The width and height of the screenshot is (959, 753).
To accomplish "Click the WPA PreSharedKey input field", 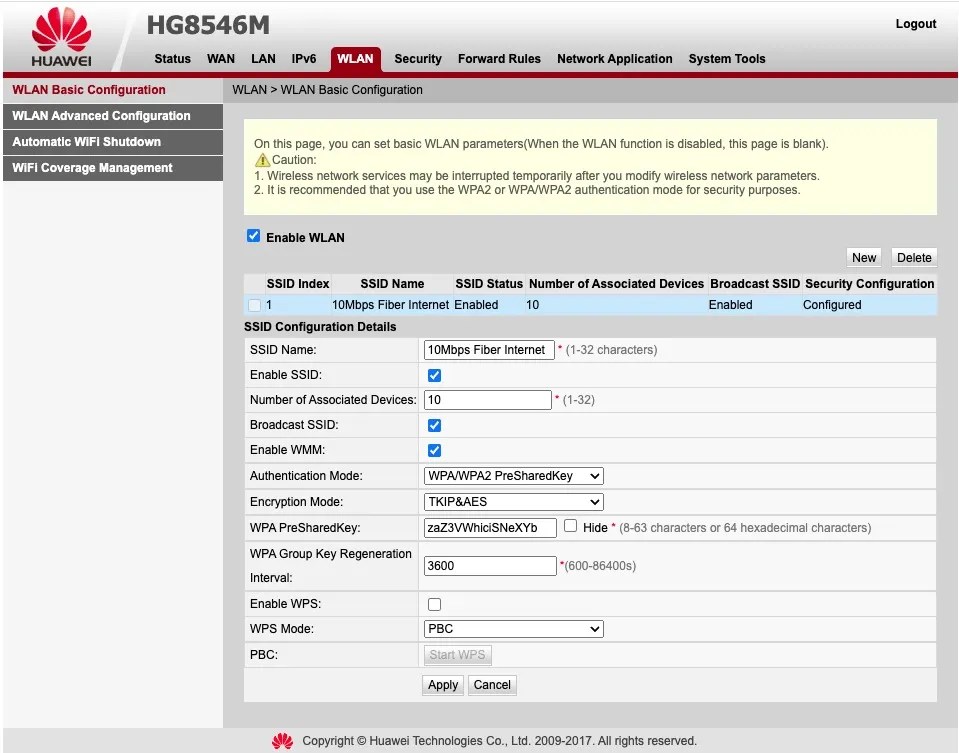I will pos(490,528).
